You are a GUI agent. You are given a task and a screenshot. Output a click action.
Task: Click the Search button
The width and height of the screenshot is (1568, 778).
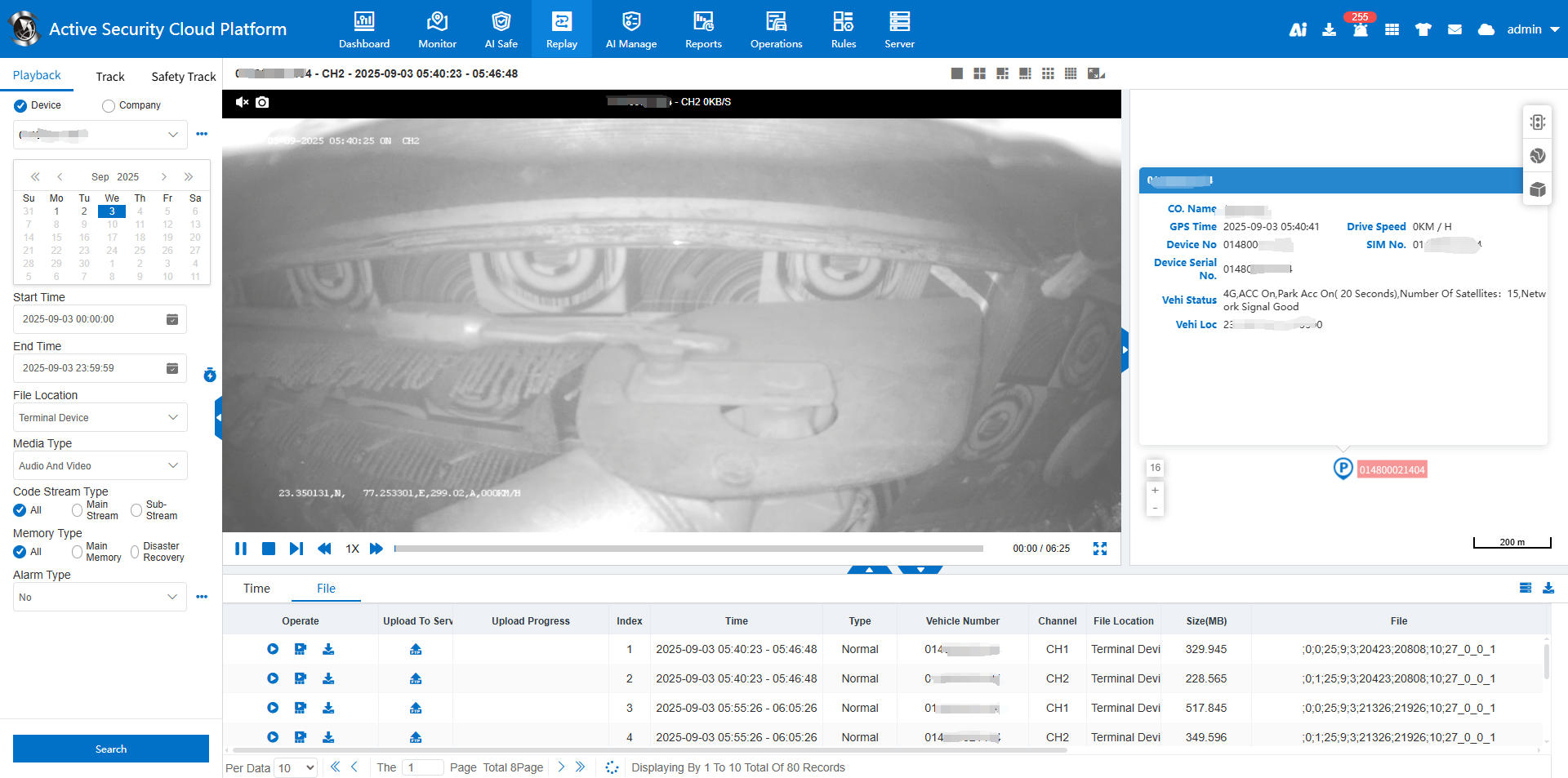111,749
